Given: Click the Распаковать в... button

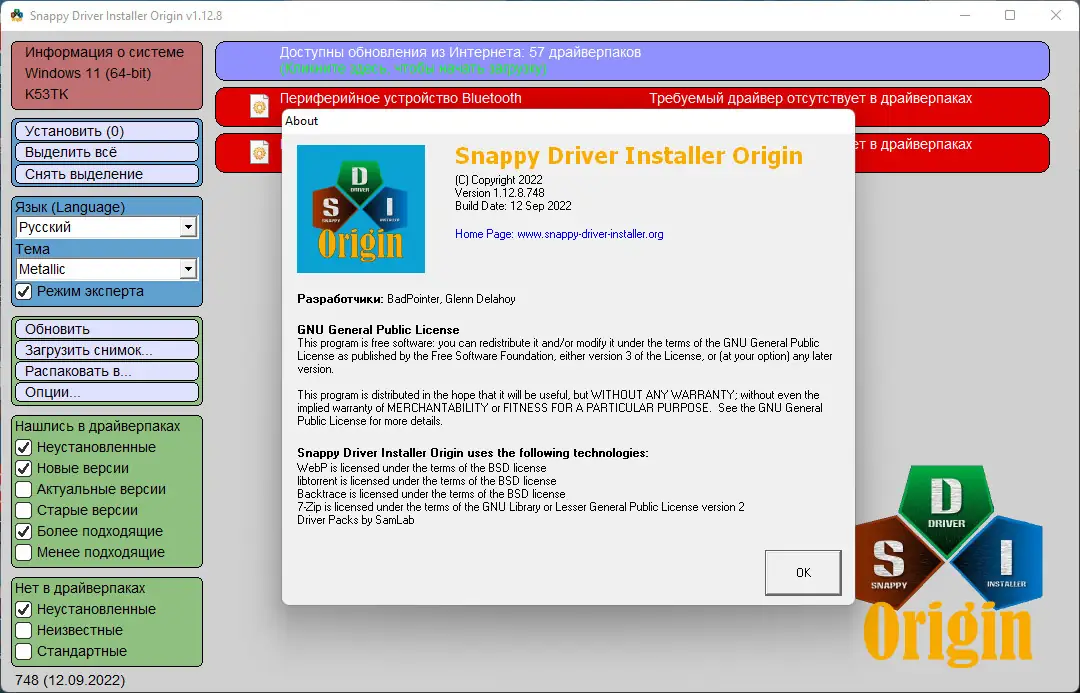Looking at the screenshot, I should pos(107,371).
